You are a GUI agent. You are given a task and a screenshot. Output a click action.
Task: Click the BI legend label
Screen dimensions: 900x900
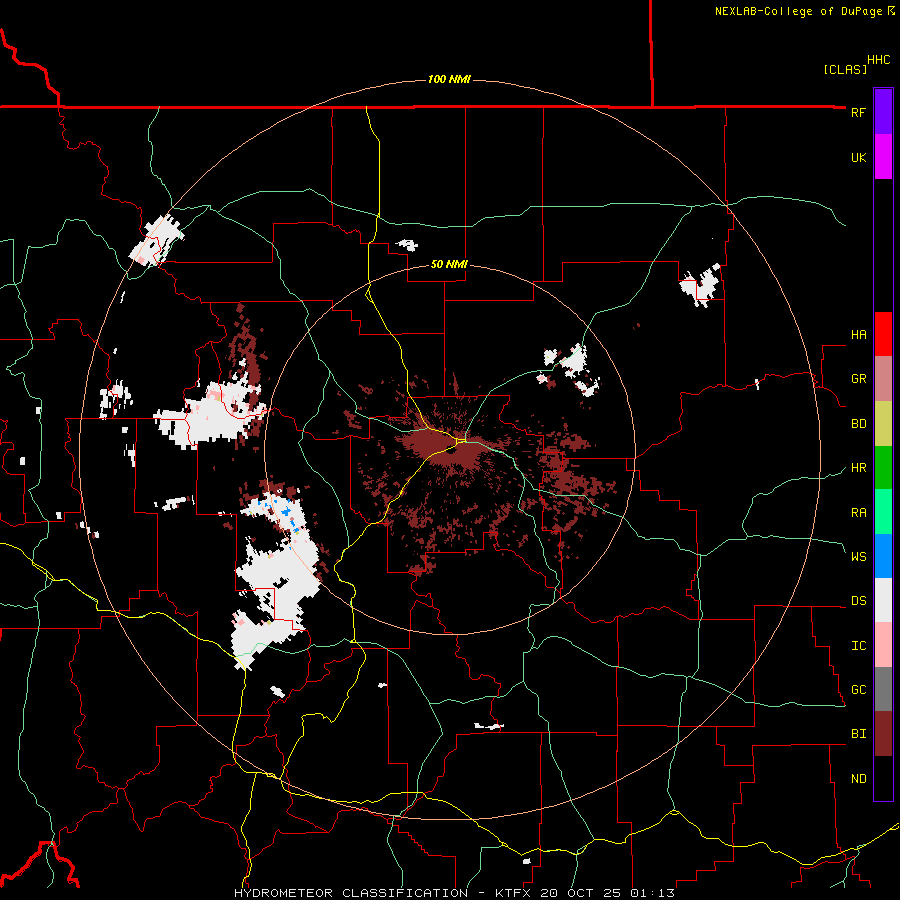point(858,734)
